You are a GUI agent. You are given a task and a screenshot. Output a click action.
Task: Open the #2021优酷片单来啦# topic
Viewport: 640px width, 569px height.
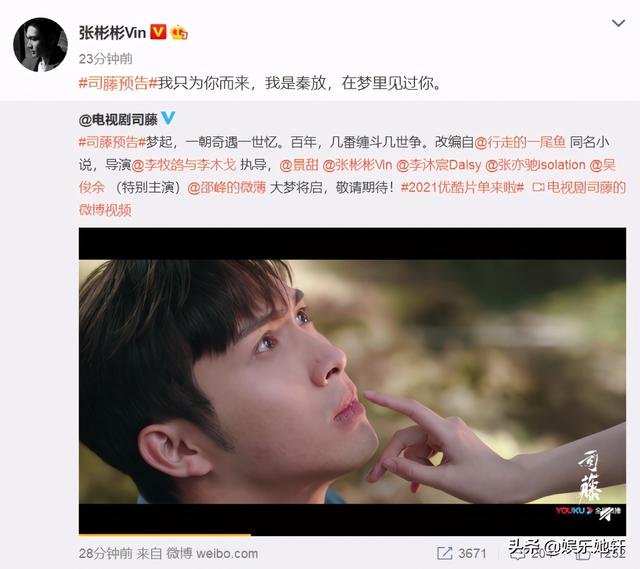coord(462,187)
